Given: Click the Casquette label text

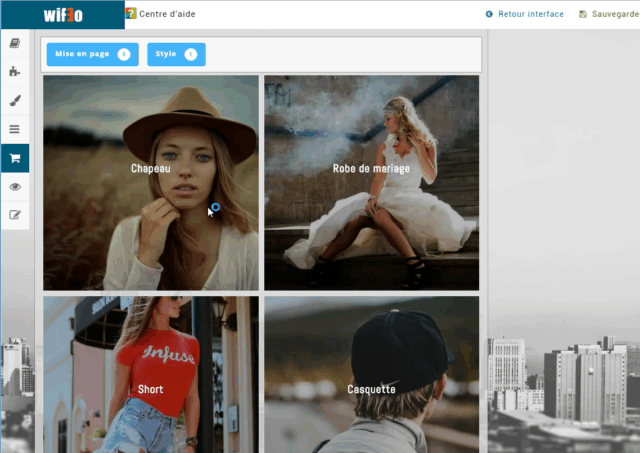Looking at the screenshot, I should click(x=371, y=389).
